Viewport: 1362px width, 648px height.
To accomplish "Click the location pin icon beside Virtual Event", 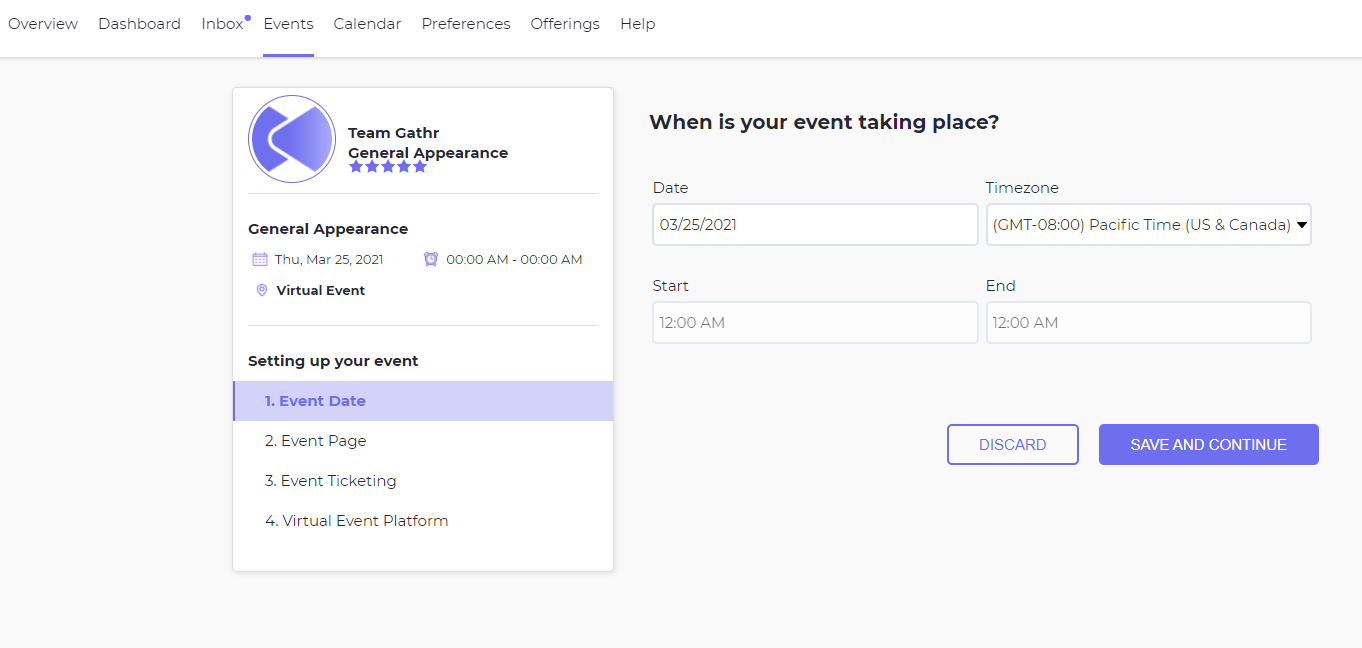I will 262,290.
